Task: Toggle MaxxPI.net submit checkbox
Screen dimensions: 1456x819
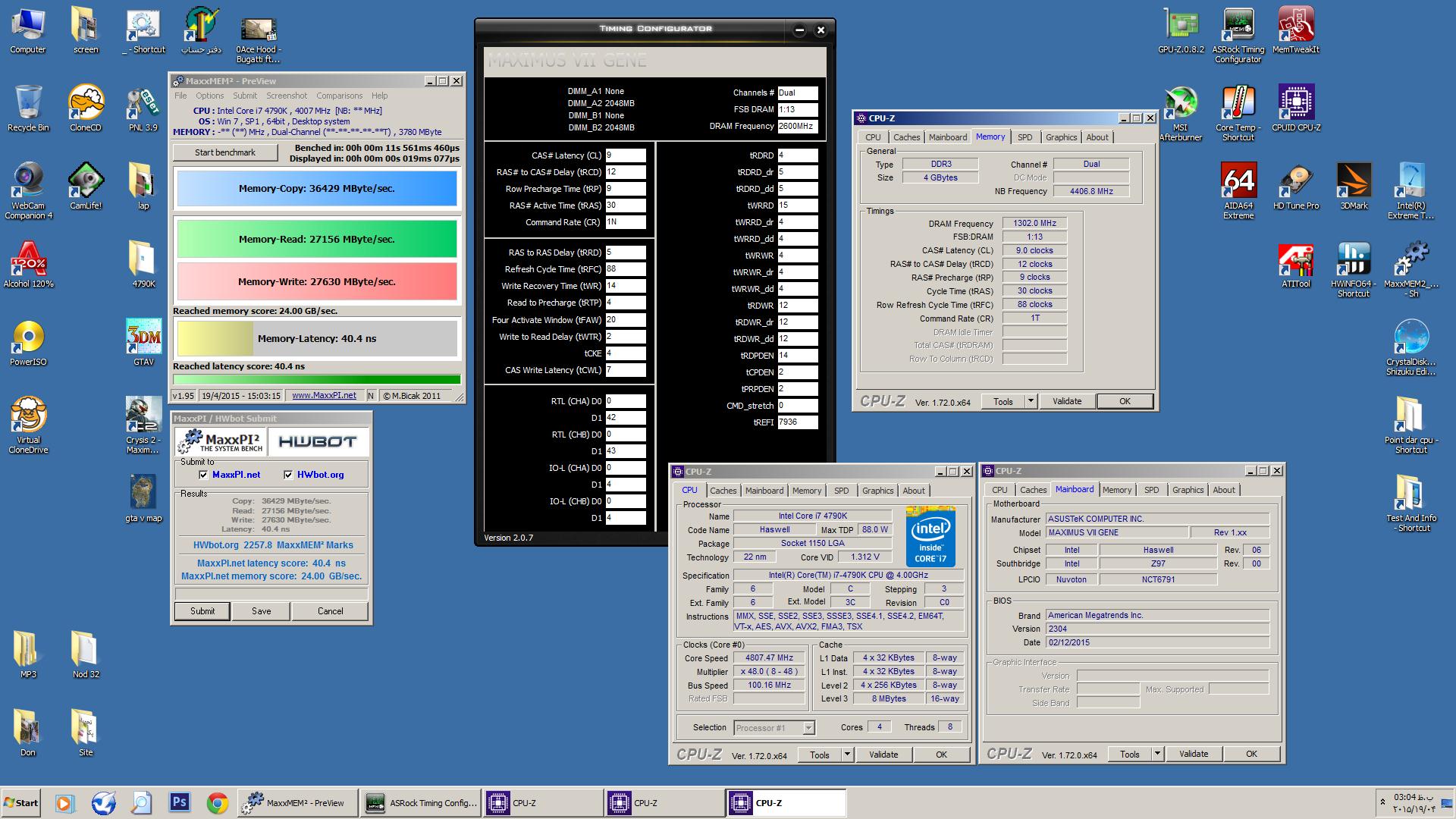Action: pos(203,475)
